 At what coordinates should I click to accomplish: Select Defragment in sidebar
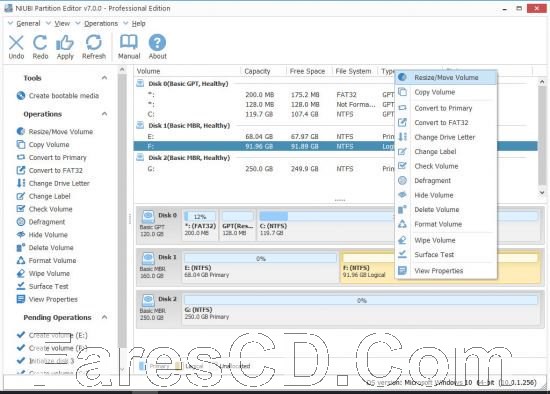(x=41, y=222)
